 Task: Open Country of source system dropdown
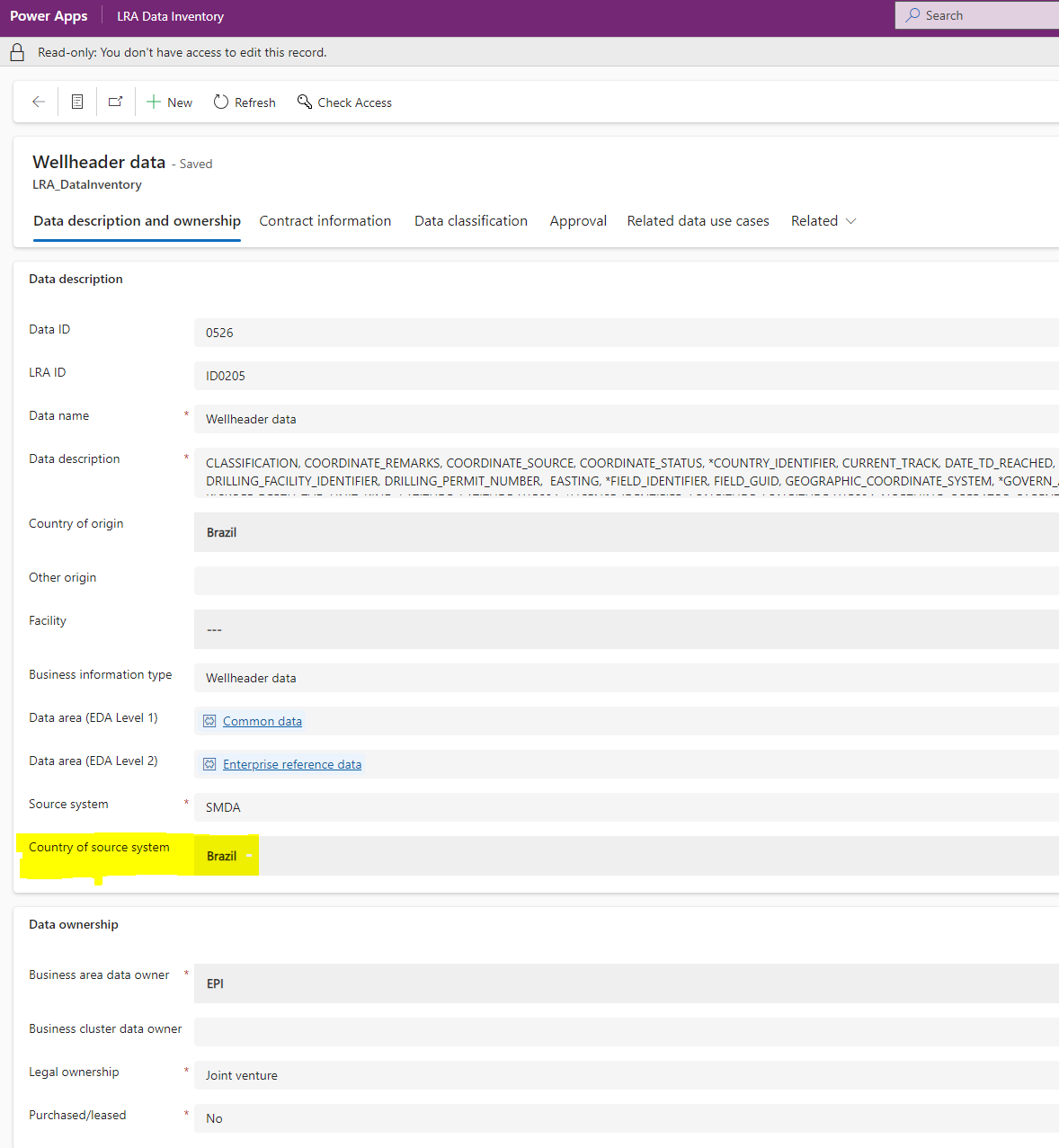click(x=249, y=856)
